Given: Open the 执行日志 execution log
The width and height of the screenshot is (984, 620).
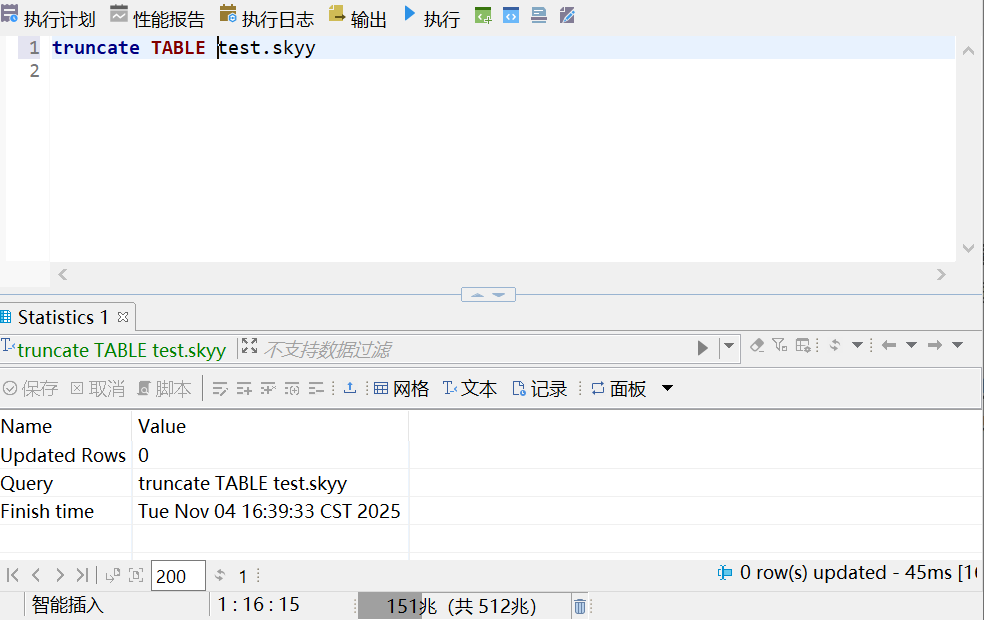Looking at the screenshot, I should (266, 18).
